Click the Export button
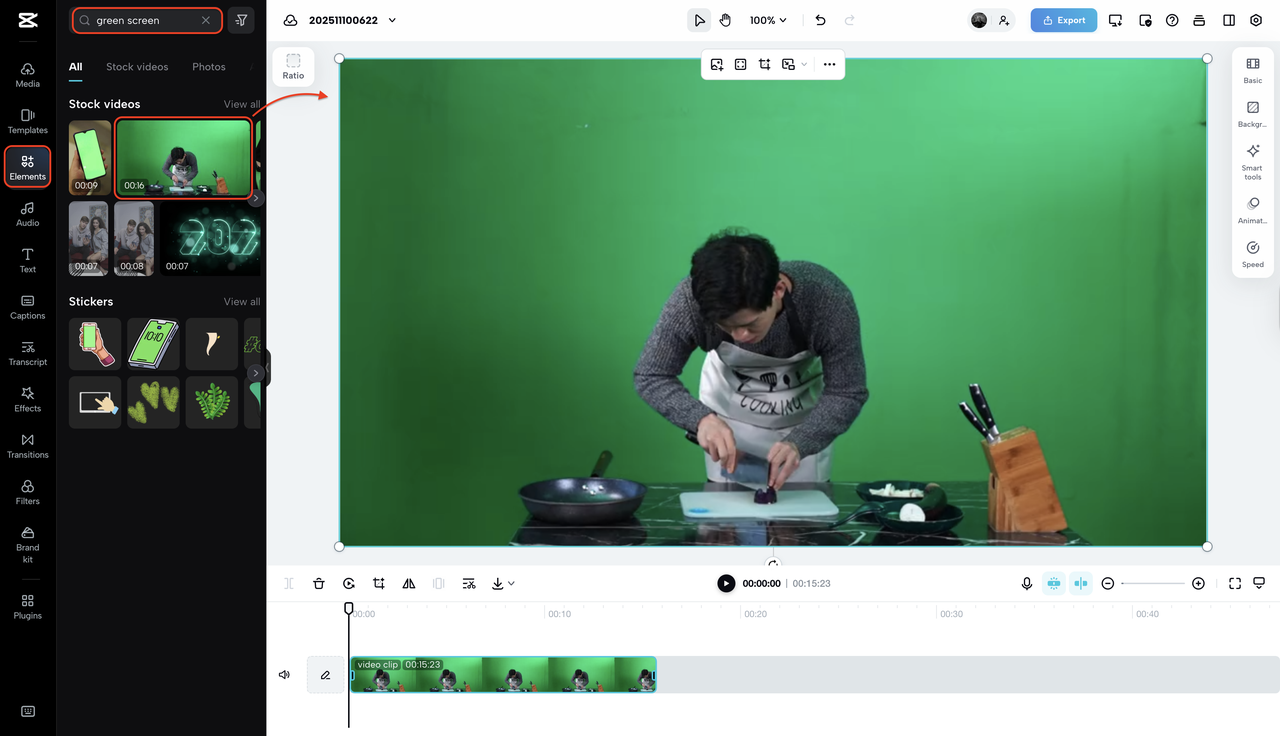1280x736 pixels. 1063,19
